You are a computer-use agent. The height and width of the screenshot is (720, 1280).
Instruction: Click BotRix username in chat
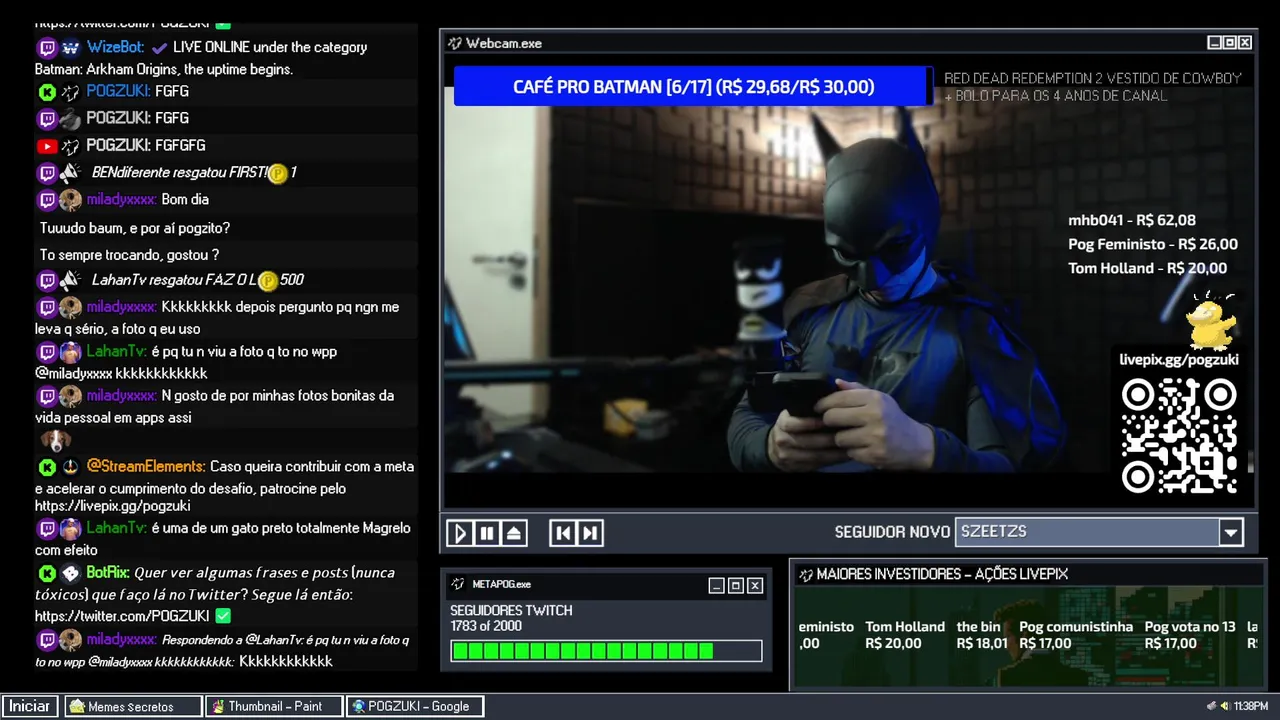[108, 573]
